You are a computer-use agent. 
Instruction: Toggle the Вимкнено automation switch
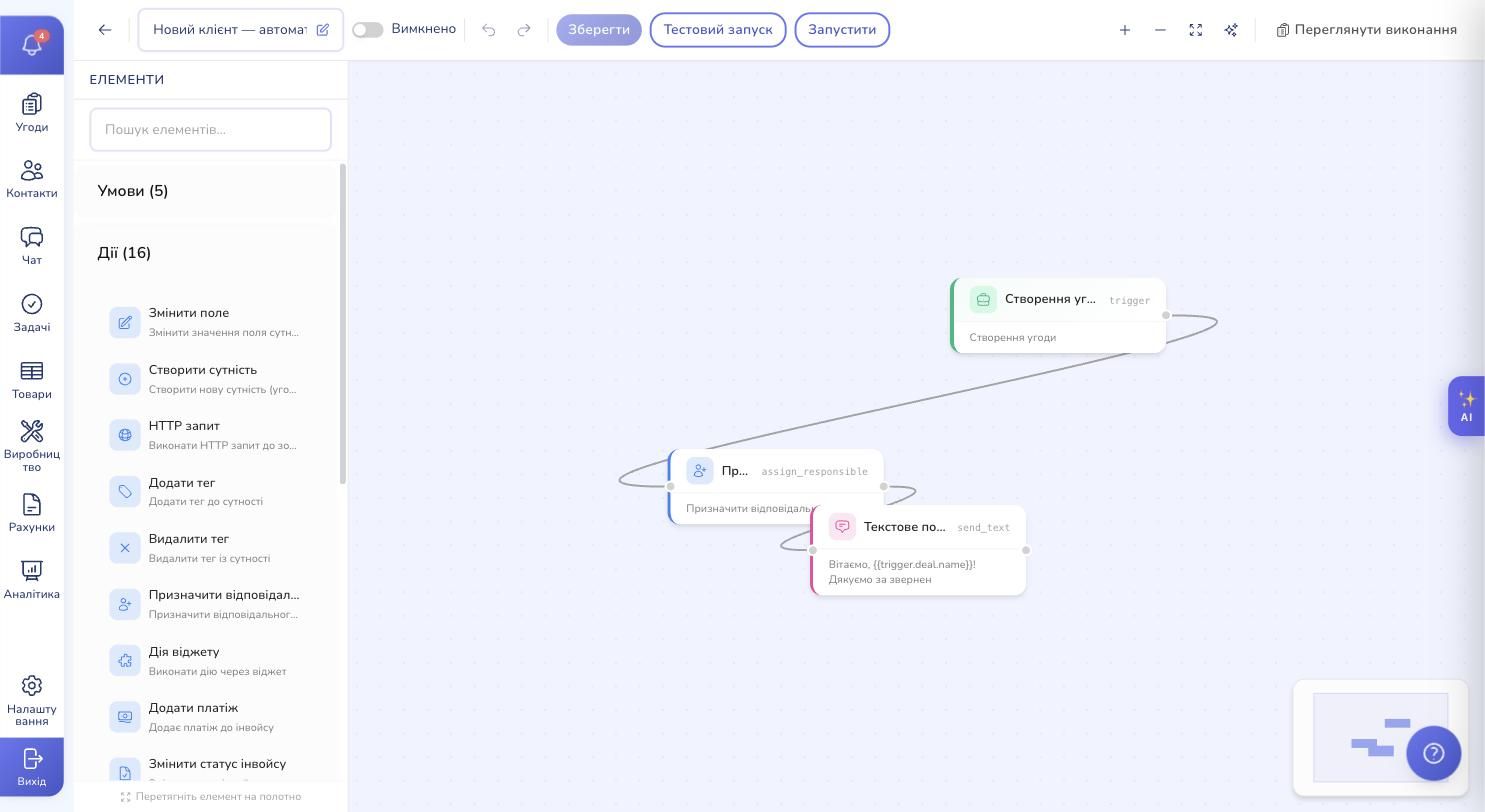pos(368,30)
